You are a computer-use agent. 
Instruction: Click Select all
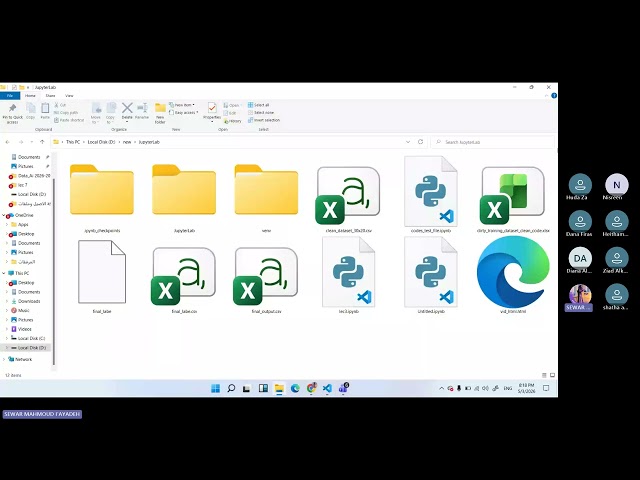pos(258,105)
